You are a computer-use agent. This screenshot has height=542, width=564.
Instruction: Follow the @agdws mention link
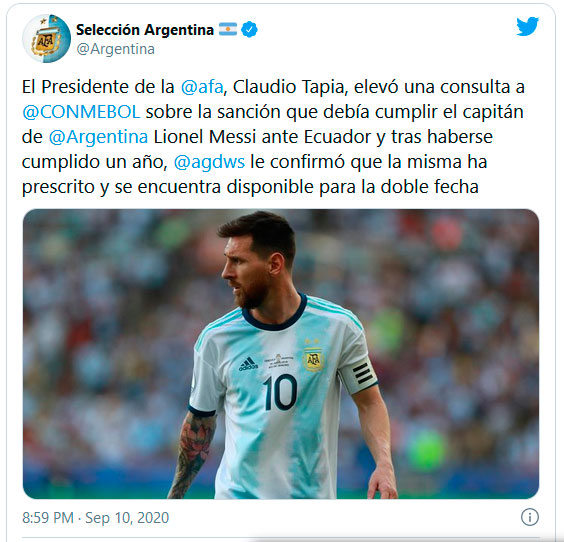pyautogui.click(x=209, y=162)
